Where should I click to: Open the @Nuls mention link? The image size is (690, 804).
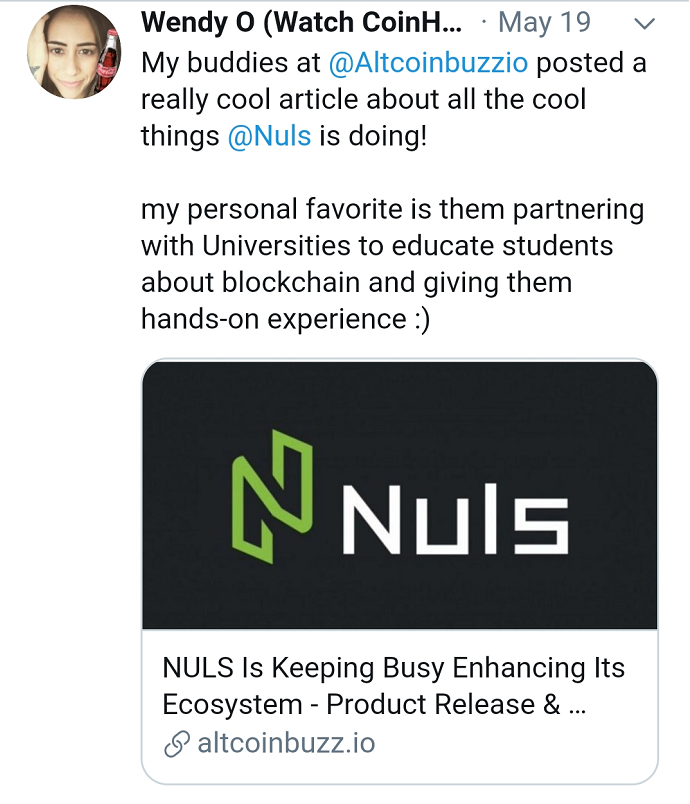(x=269, y=136)
